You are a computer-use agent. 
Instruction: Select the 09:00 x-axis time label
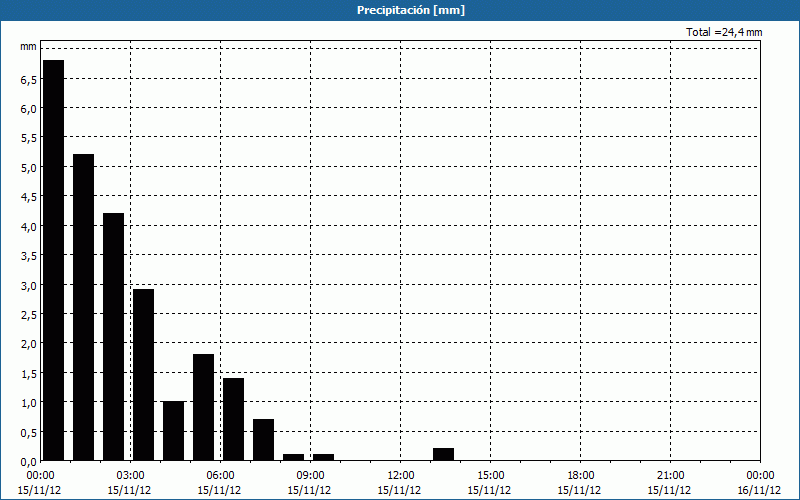coord(310,476)
